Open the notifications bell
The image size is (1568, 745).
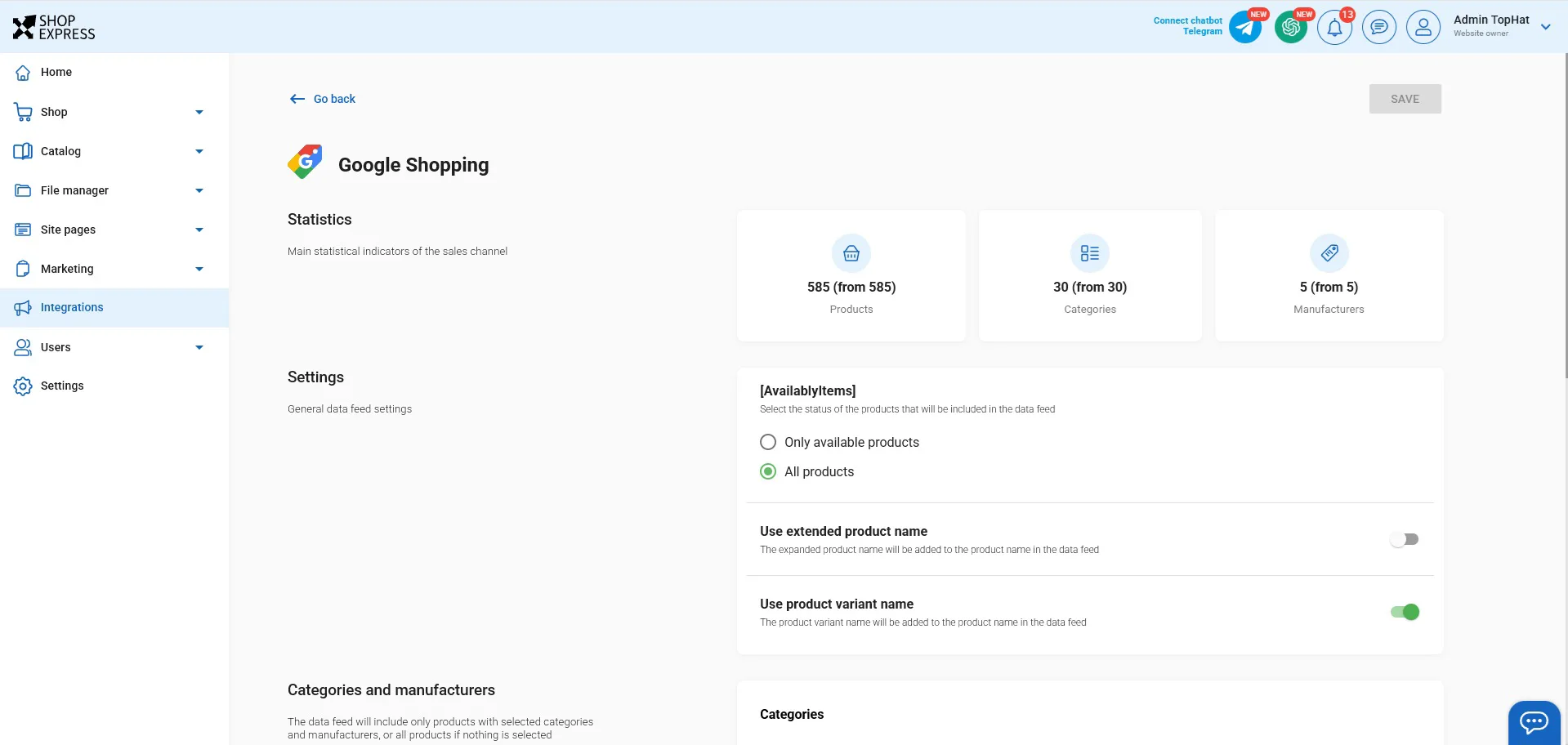[1334, 28]
